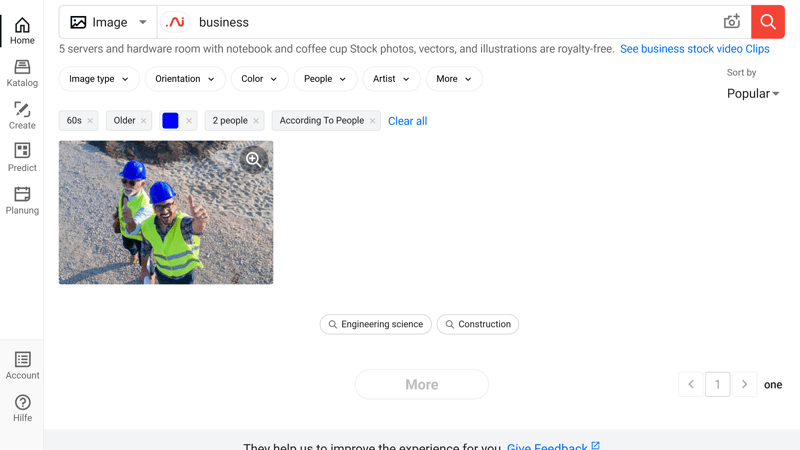Screen dimensions: 800x450
Task: Expand the Image type filter dropdown
Action: pos(99,79)
